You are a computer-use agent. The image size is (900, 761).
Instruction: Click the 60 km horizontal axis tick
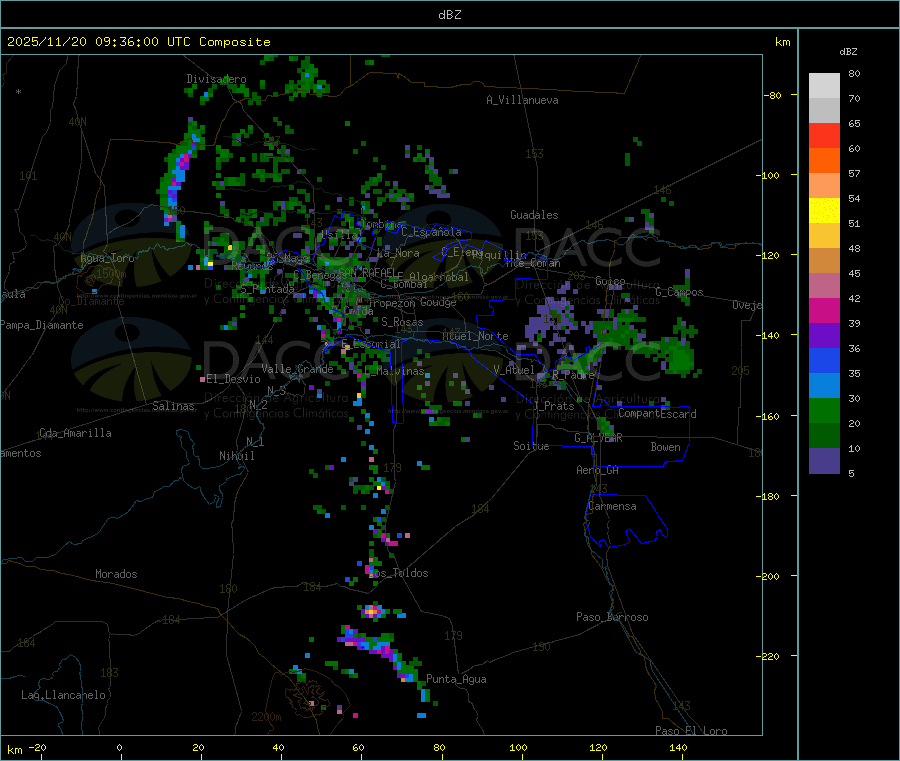point(359,747)
